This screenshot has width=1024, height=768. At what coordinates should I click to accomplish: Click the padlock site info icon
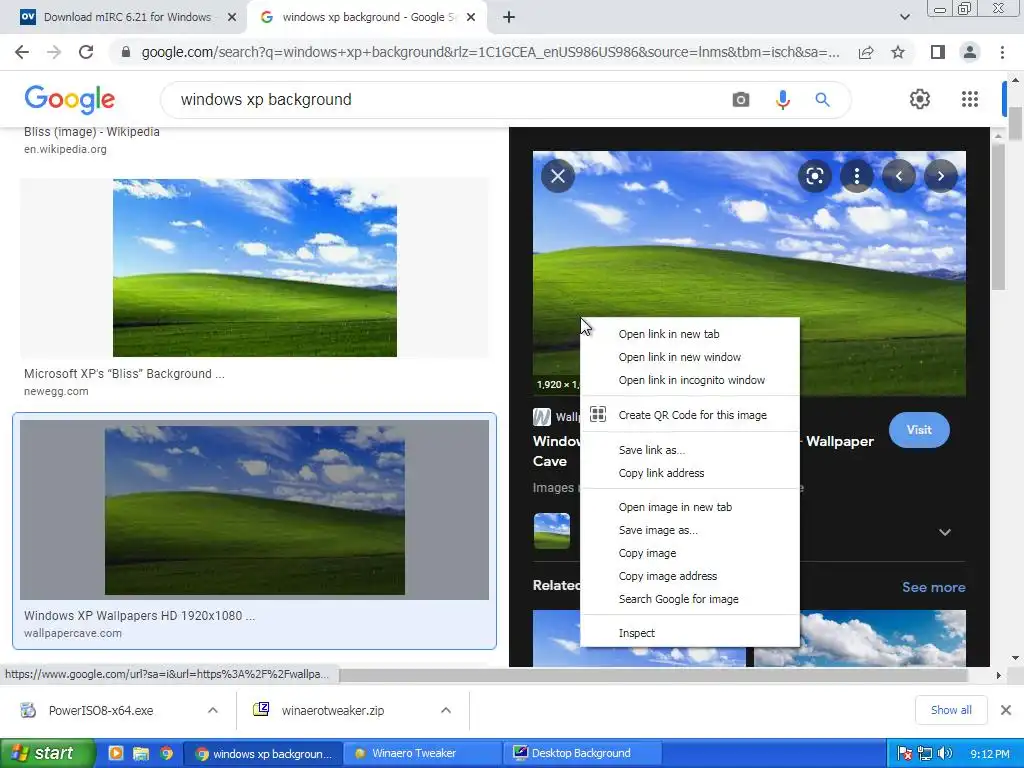pyautogui.click(x=126, y=52)
